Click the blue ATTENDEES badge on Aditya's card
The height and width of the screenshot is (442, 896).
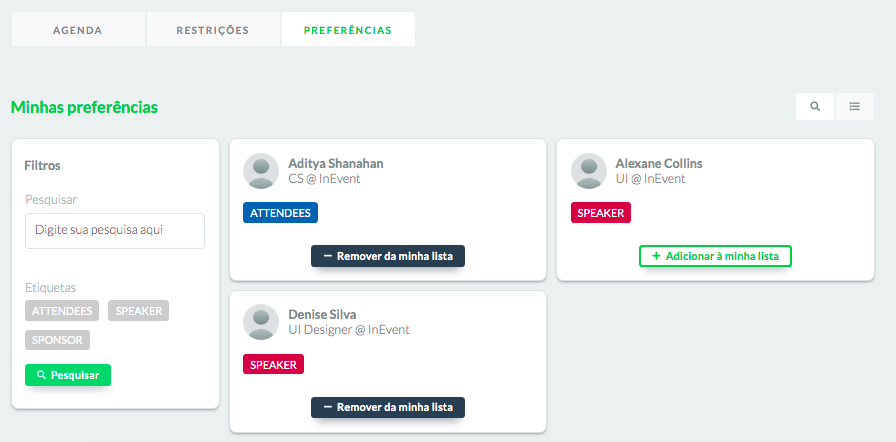[x=281, y=212]
